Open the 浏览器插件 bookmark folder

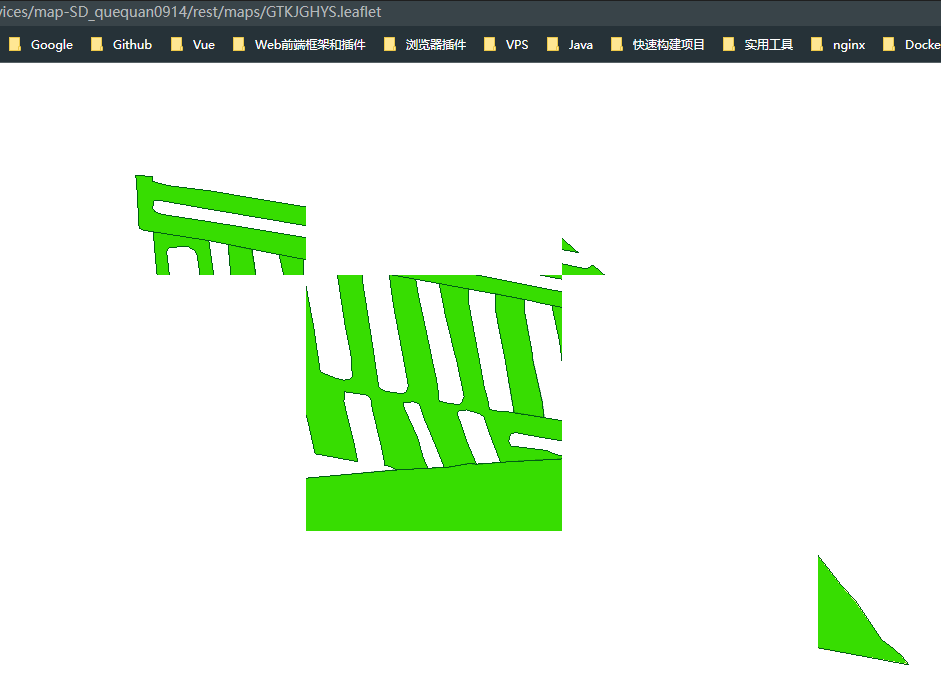pos(425,44)
